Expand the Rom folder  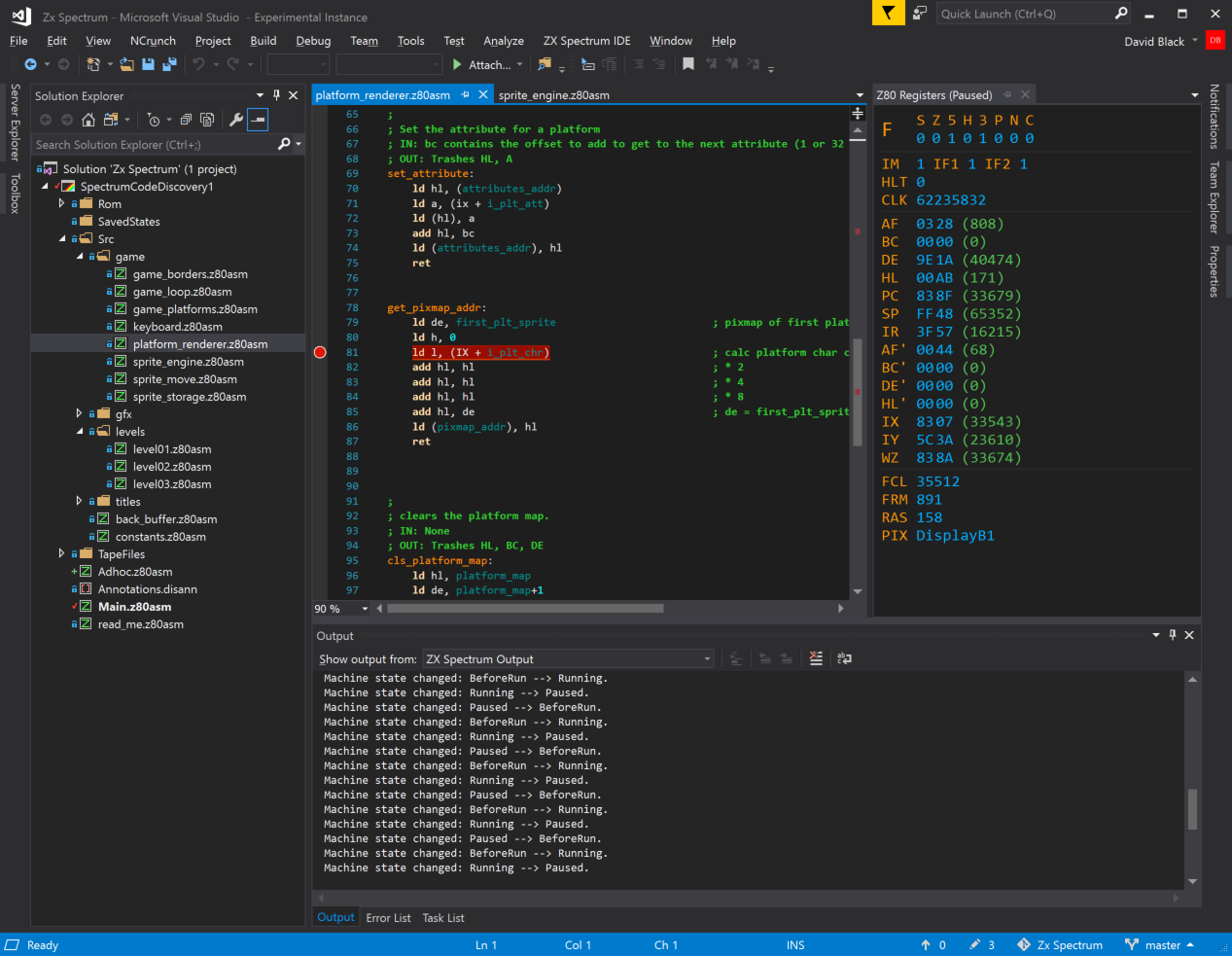pos(62,203)
